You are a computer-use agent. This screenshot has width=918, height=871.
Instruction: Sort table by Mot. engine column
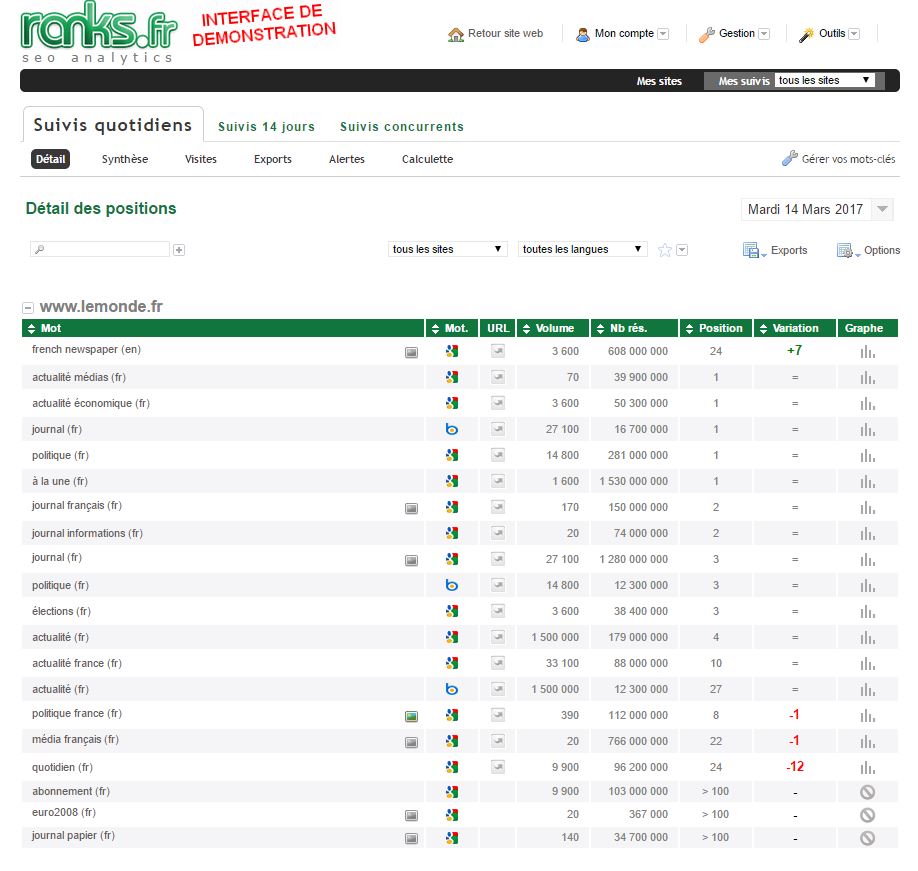coord(451,328)
